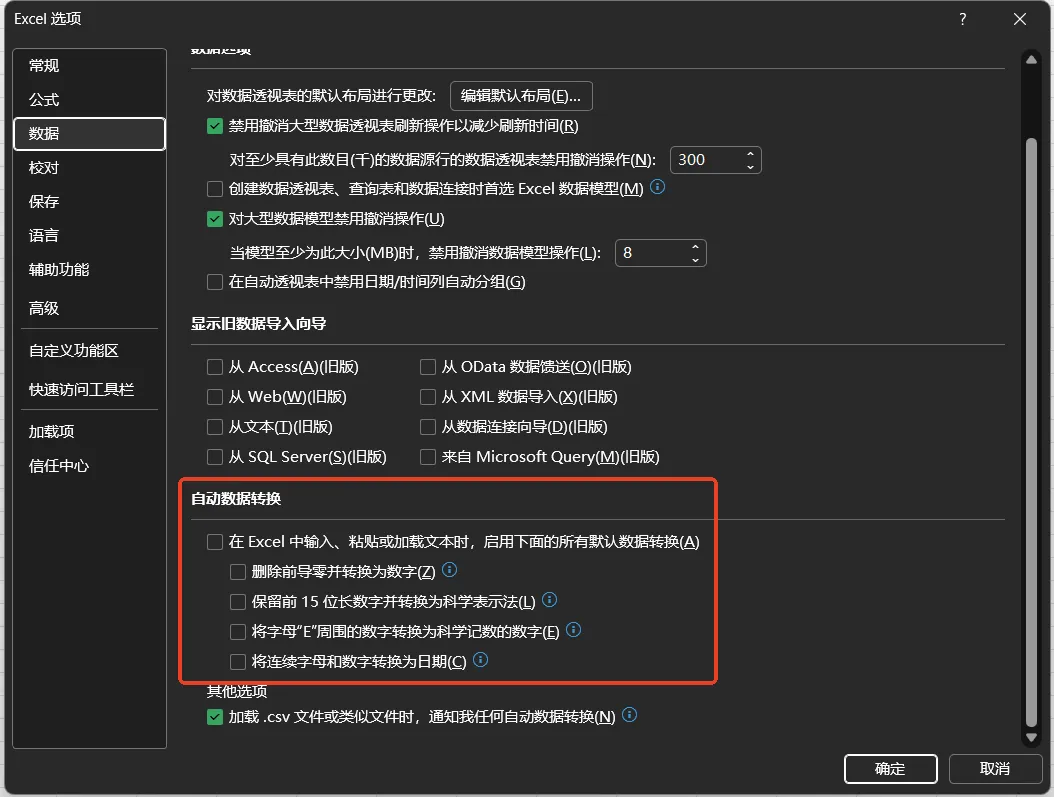
Task: Check 从文本(T)(旧版) option
Action: click(x=215, y=427)
